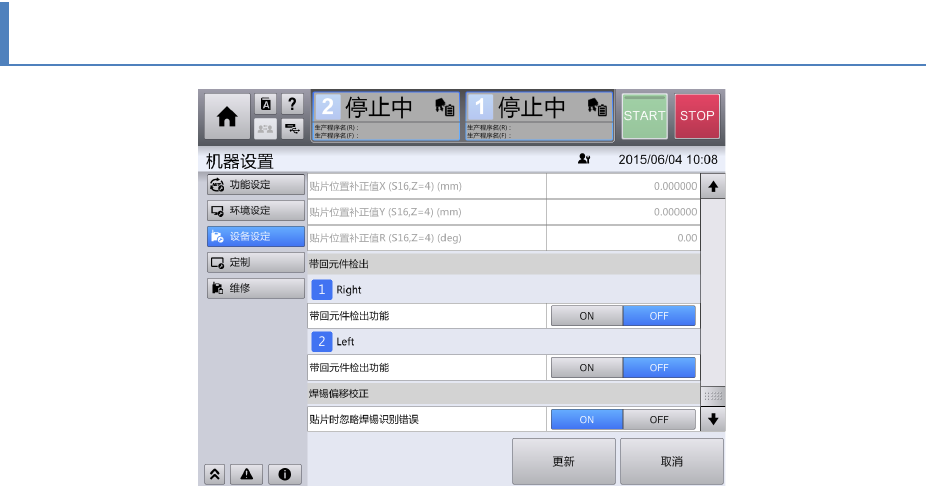Click the green START button

click(x=644, y=116)
